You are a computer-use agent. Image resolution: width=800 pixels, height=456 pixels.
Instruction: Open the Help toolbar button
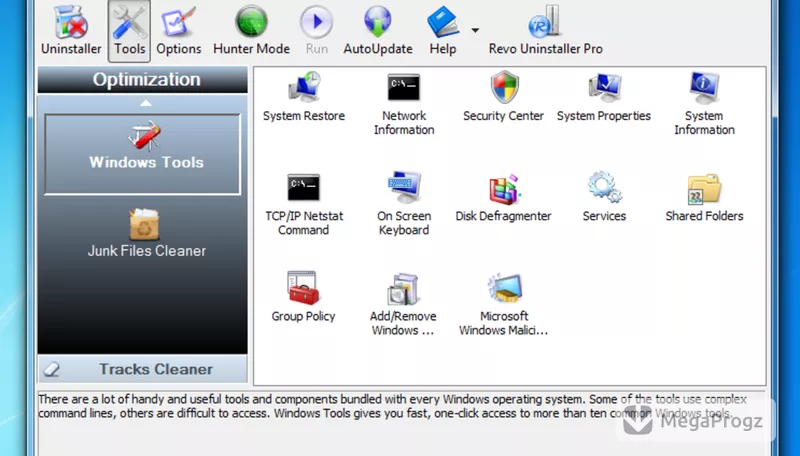tap(442, 31)
